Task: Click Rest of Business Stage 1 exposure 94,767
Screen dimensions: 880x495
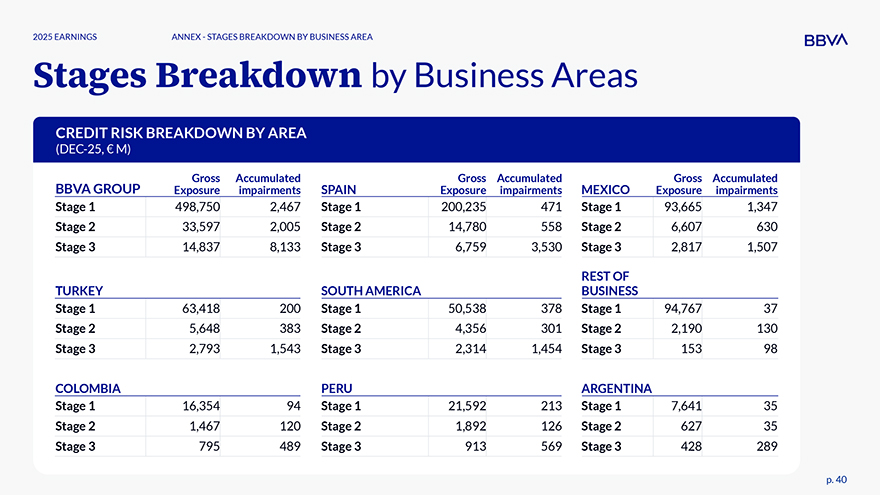Action: coord(682,309)
